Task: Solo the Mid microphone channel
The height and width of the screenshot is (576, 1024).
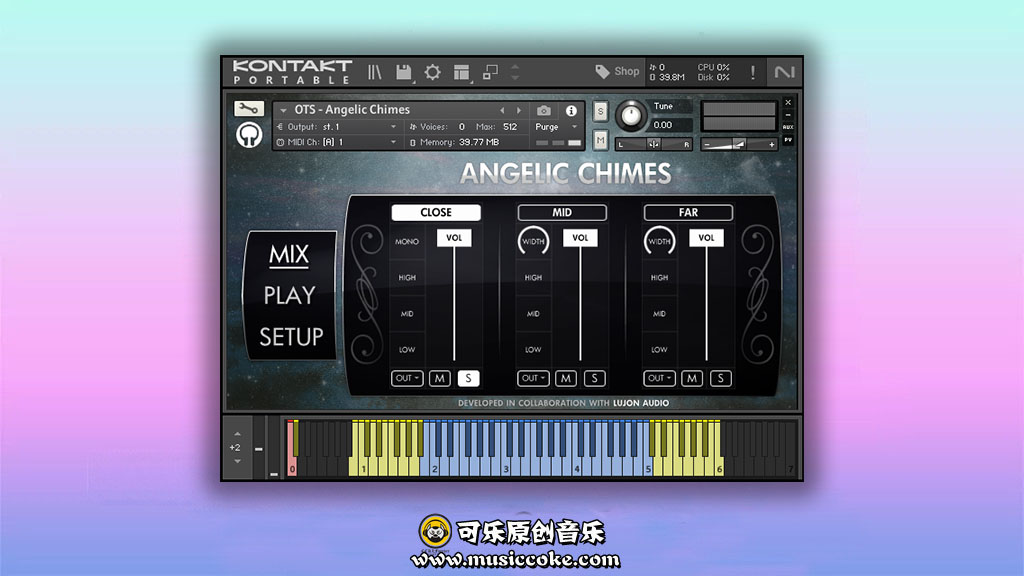Action: click(594, 378)
